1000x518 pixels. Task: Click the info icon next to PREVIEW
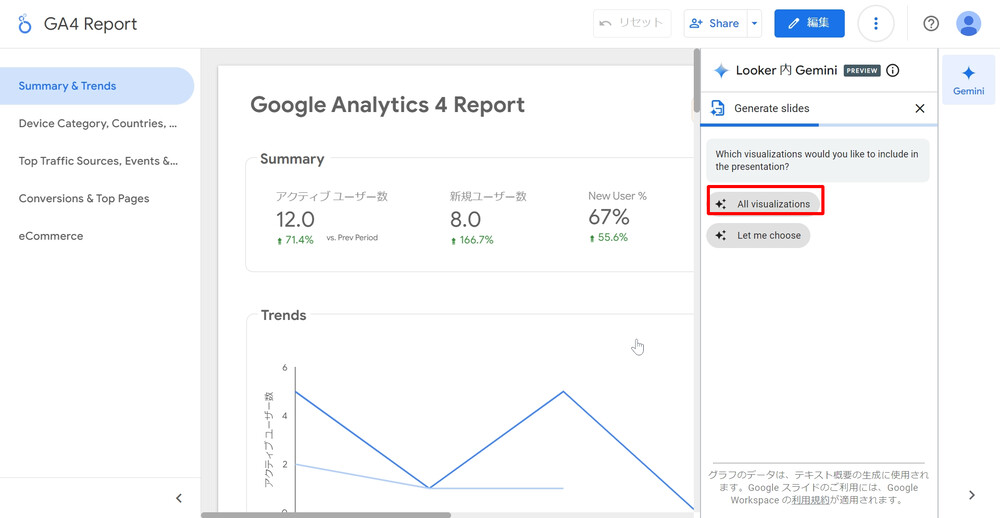[893, 71]
